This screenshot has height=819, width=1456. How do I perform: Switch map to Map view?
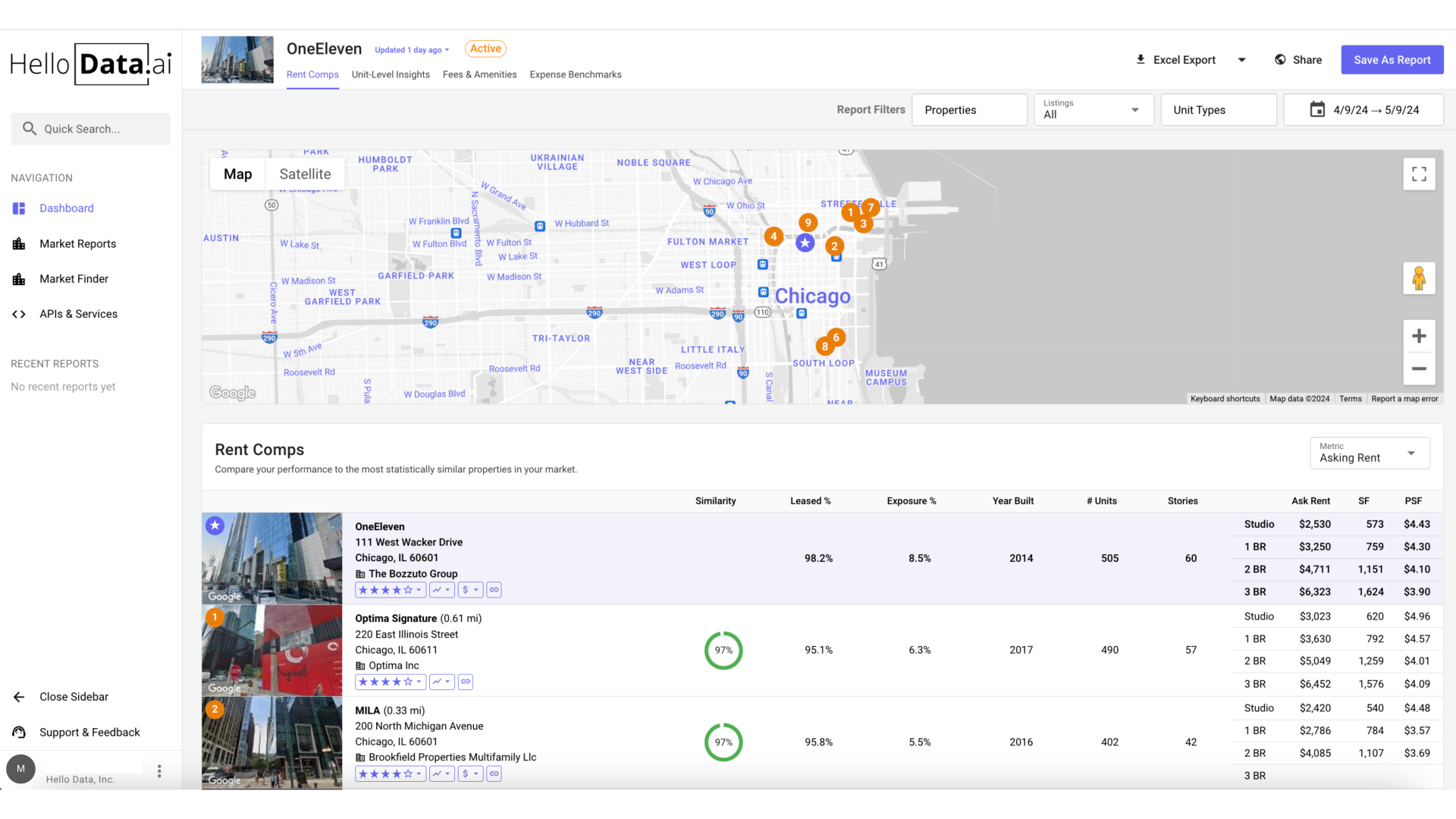(237, 174)
